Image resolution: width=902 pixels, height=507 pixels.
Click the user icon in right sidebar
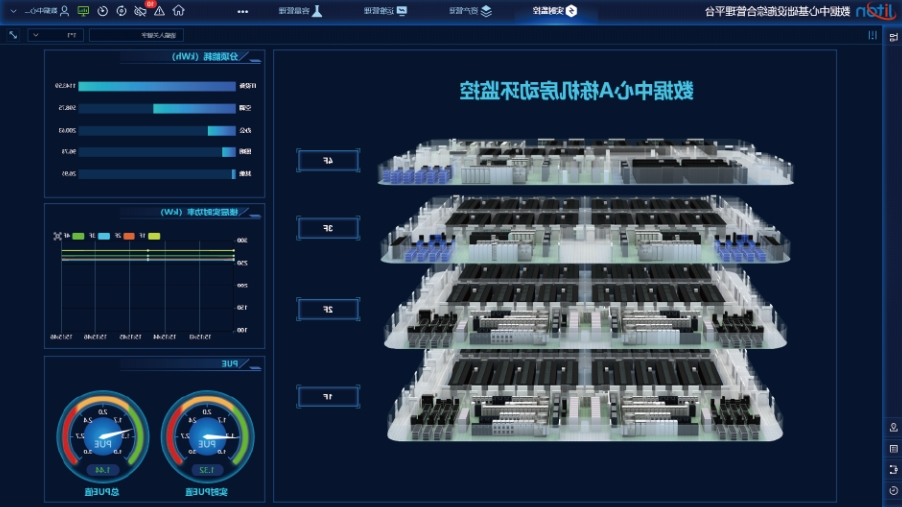(x=892, y=427)
